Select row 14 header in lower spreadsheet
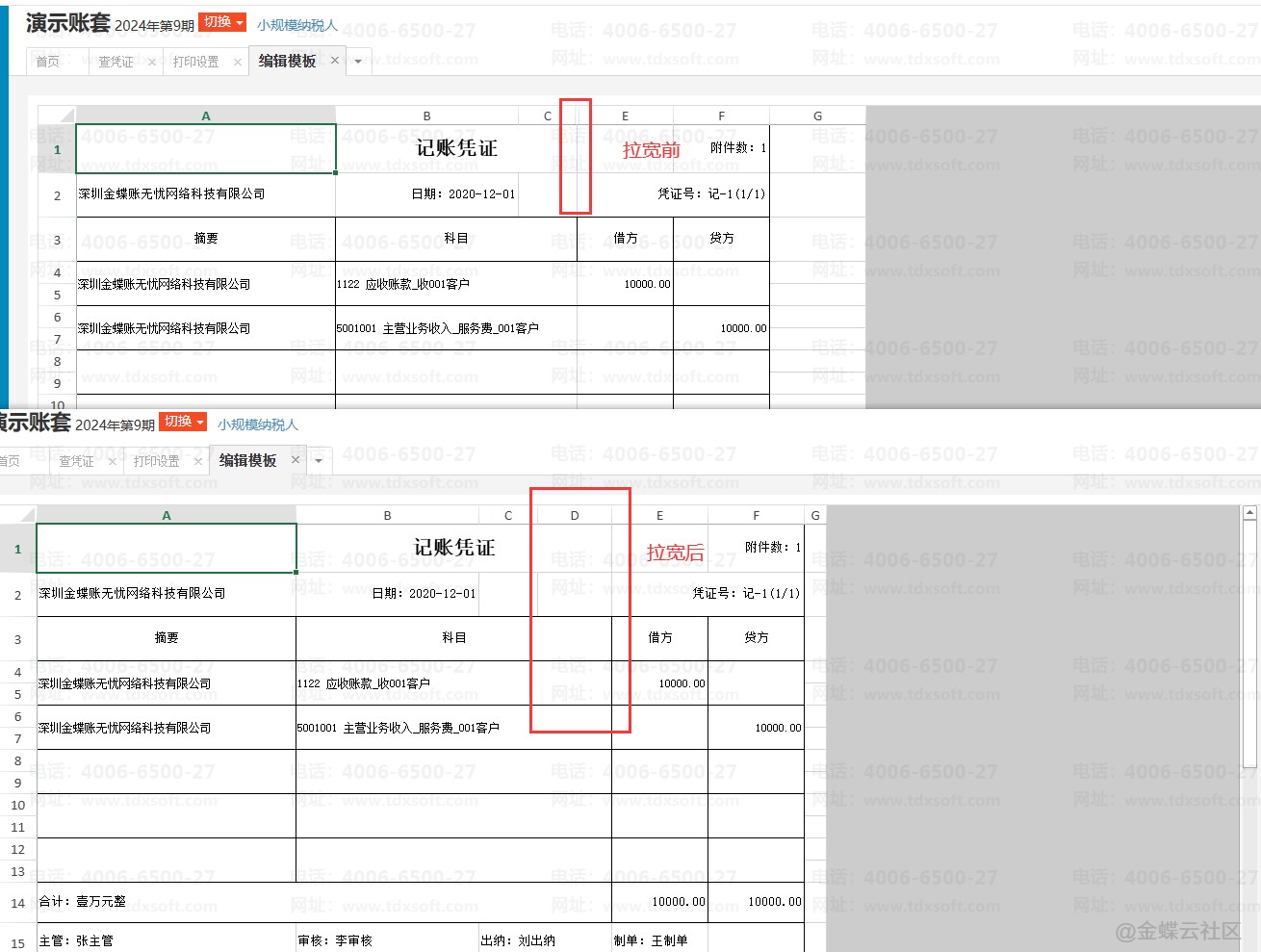The image size is (1261, 952). click(x=17, y=903)
